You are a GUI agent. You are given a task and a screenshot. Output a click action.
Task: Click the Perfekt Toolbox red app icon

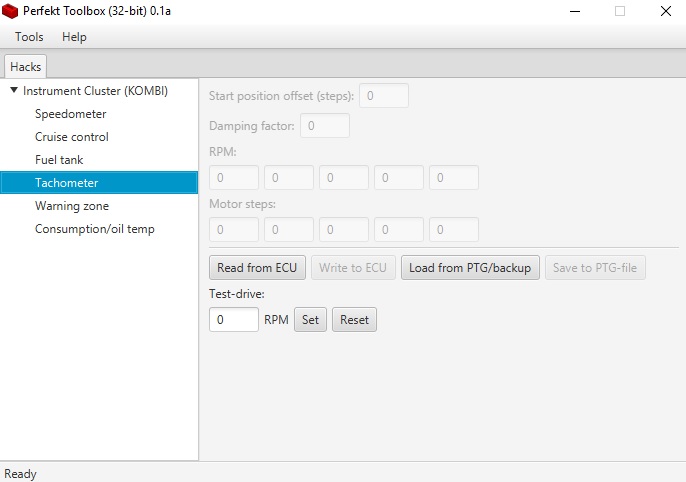[x=11, y=11]
